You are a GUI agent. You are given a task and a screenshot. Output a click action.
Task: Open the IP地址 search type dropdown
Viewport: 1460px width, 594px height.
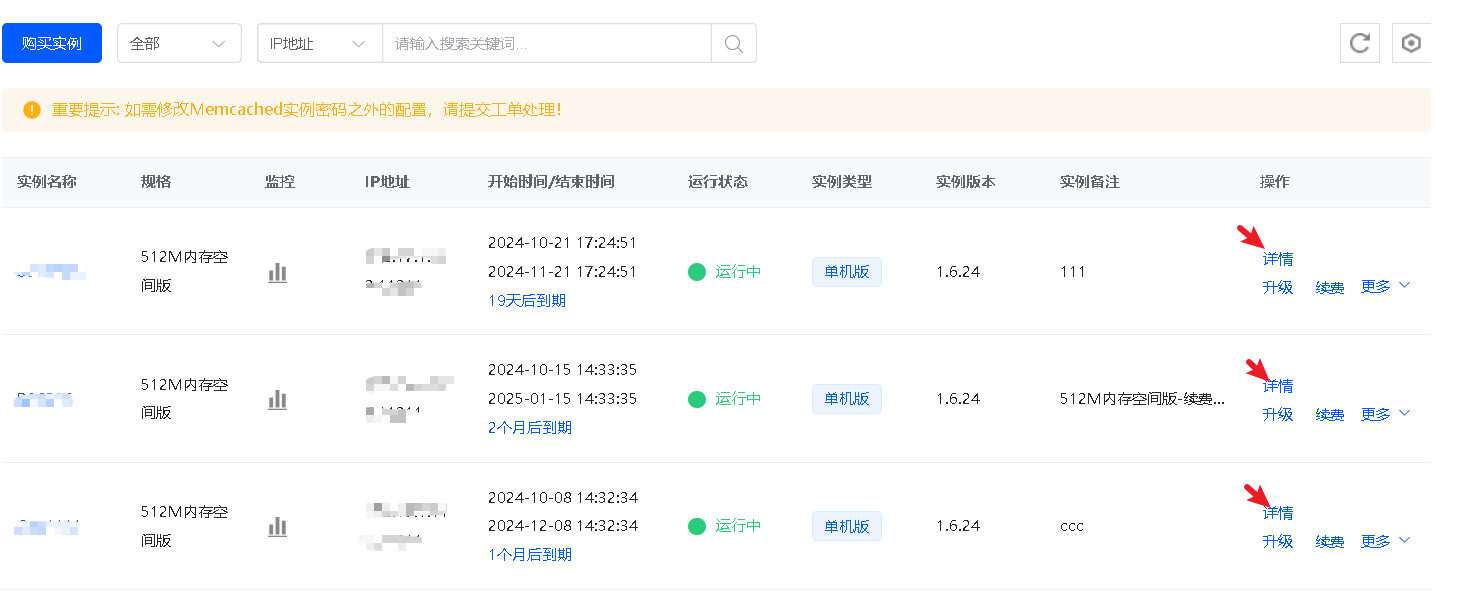(x=319, y=44)
